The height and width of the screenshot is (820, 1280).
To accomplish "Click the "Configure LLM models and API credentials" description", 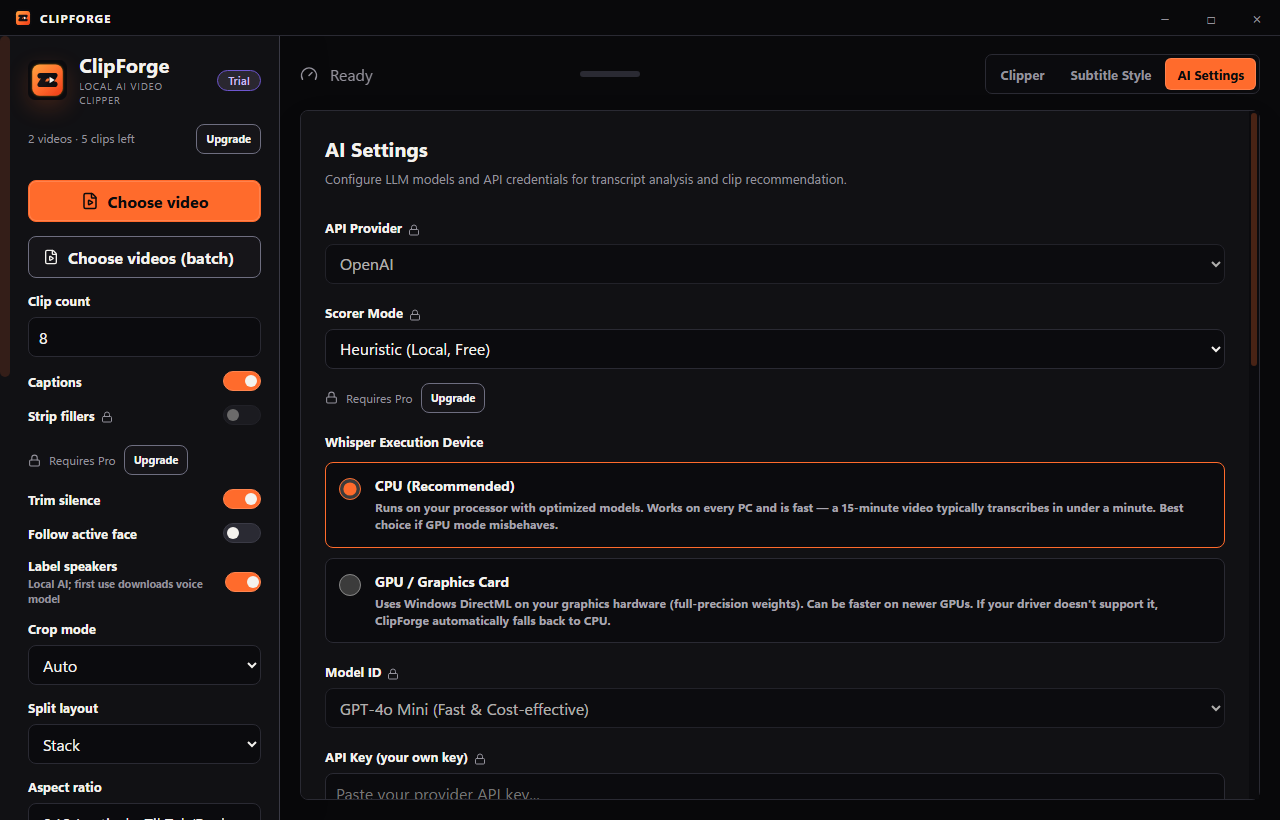I will click(x=586, y=180).
